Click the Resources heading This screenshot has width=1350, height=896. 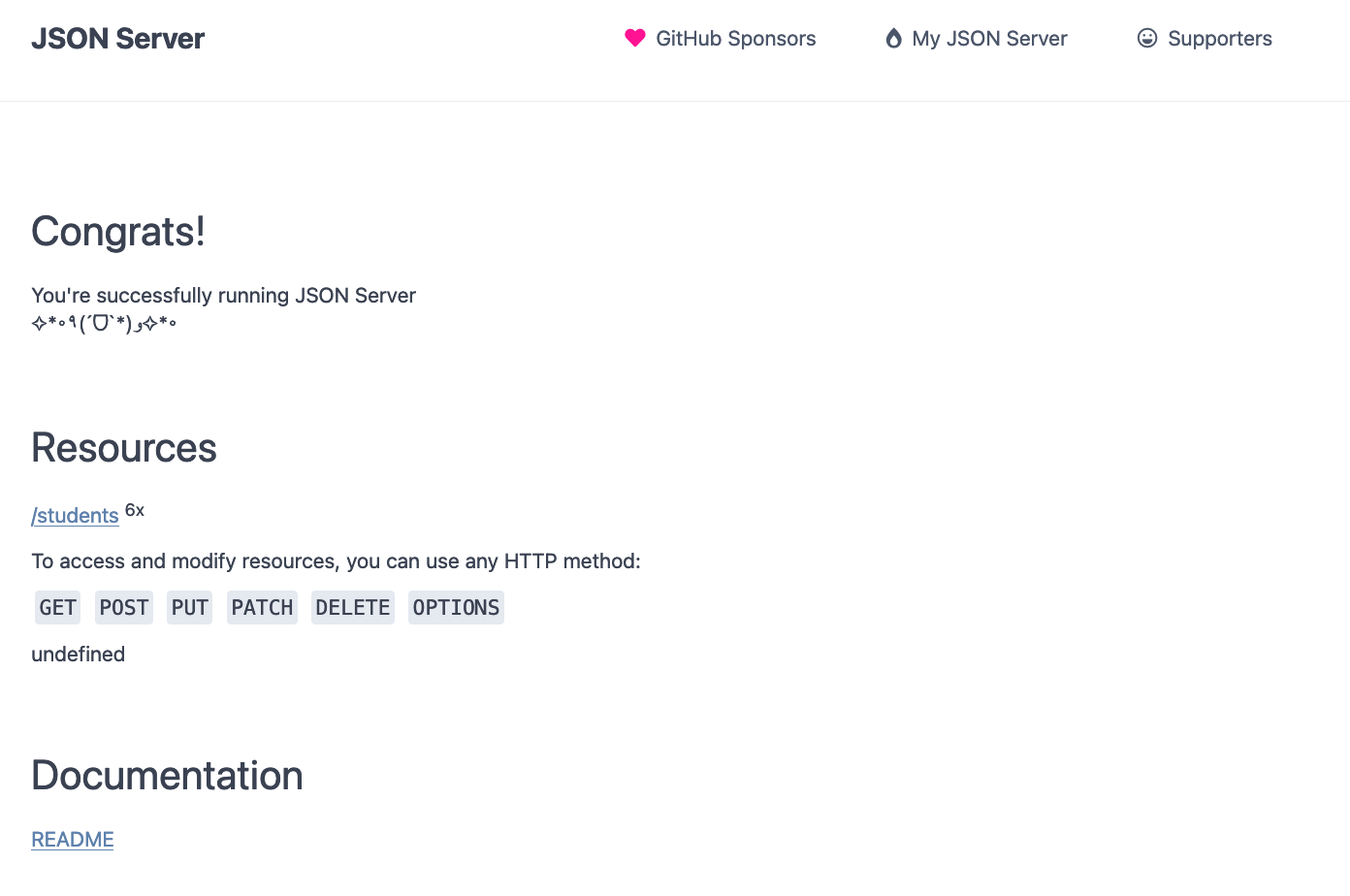pyautogui.click(x=124, y=448)
